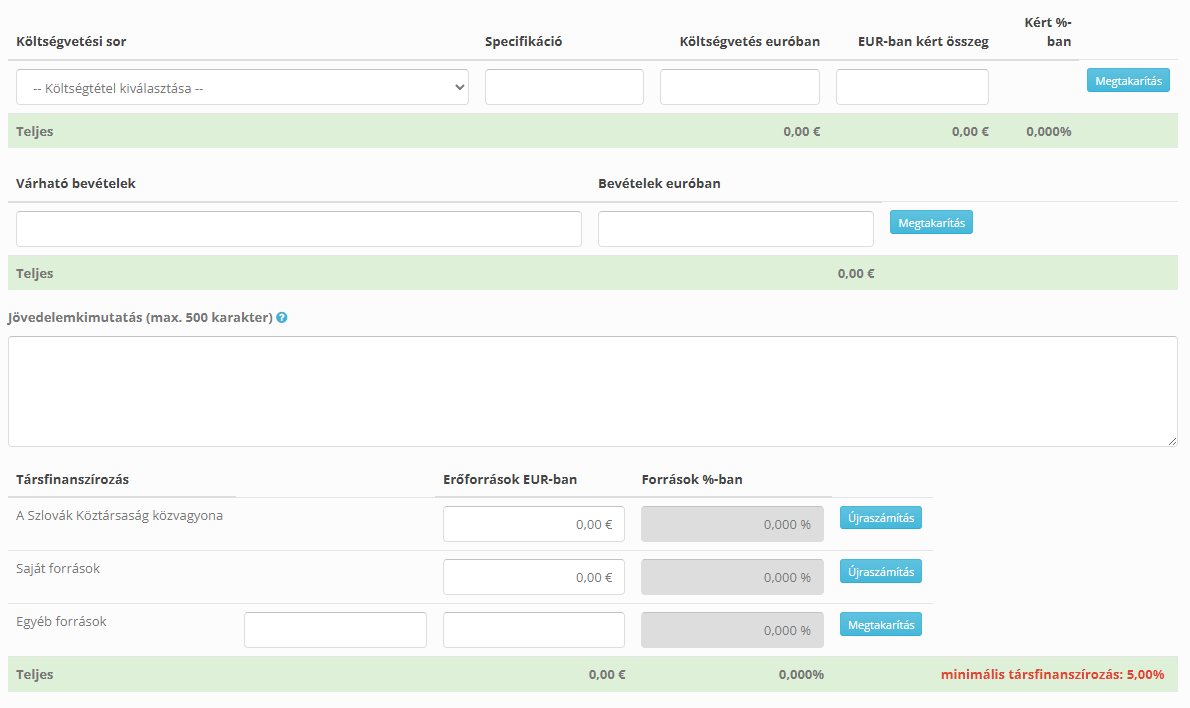Click the EUR-ban kért összeg field
Screen dimensions: 1190x708
912,87
